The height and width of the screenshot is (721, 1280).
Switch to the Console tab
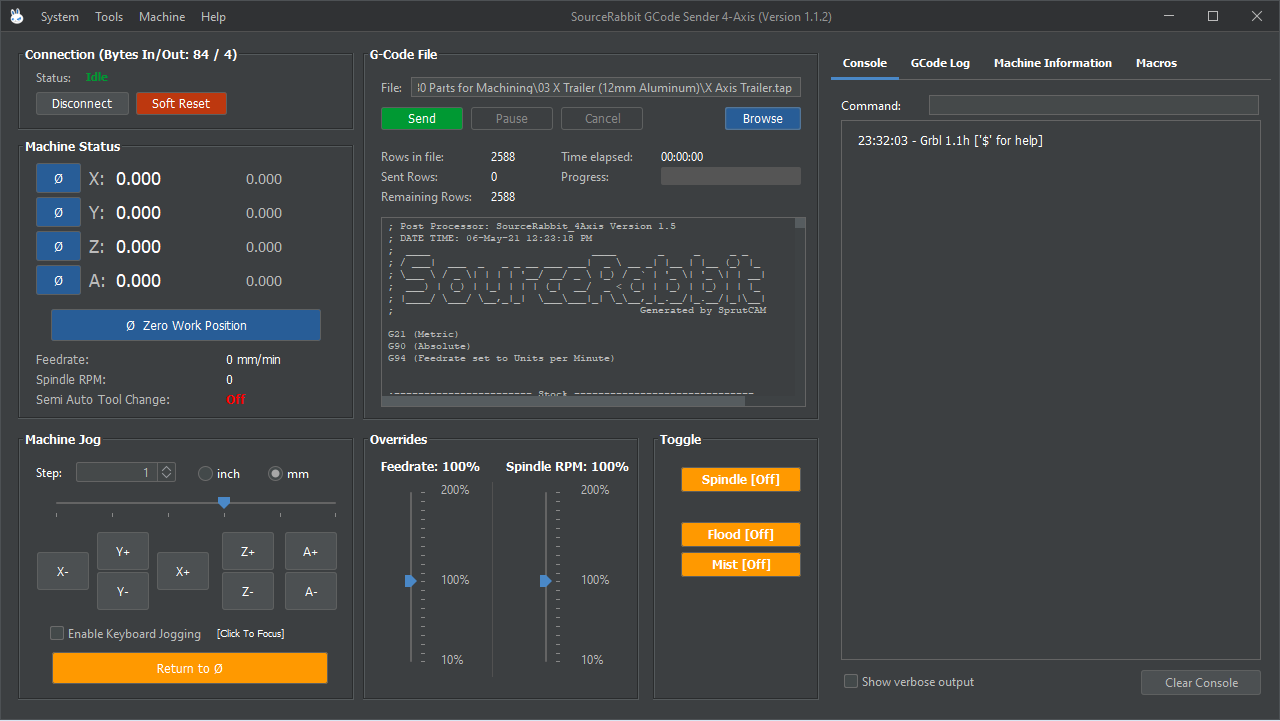coord(865,63)
